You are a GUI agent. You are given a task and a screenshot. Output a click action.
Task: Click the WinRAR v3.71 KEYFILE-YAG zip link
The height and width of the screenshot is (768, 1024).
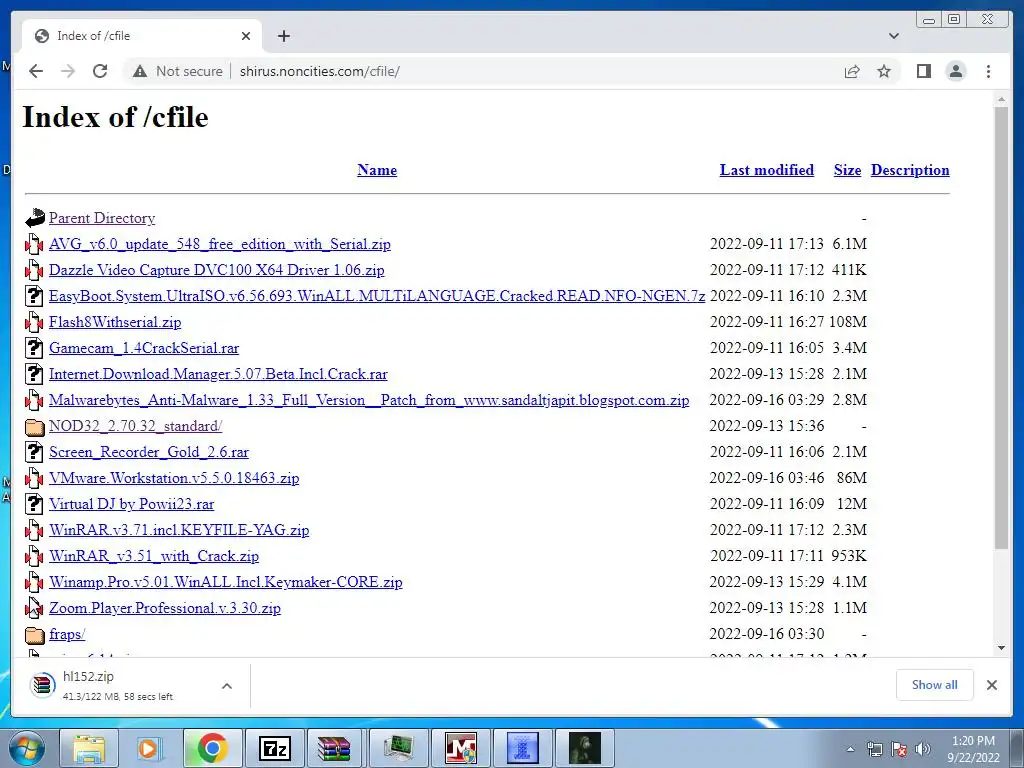click(x=179, y=530)
